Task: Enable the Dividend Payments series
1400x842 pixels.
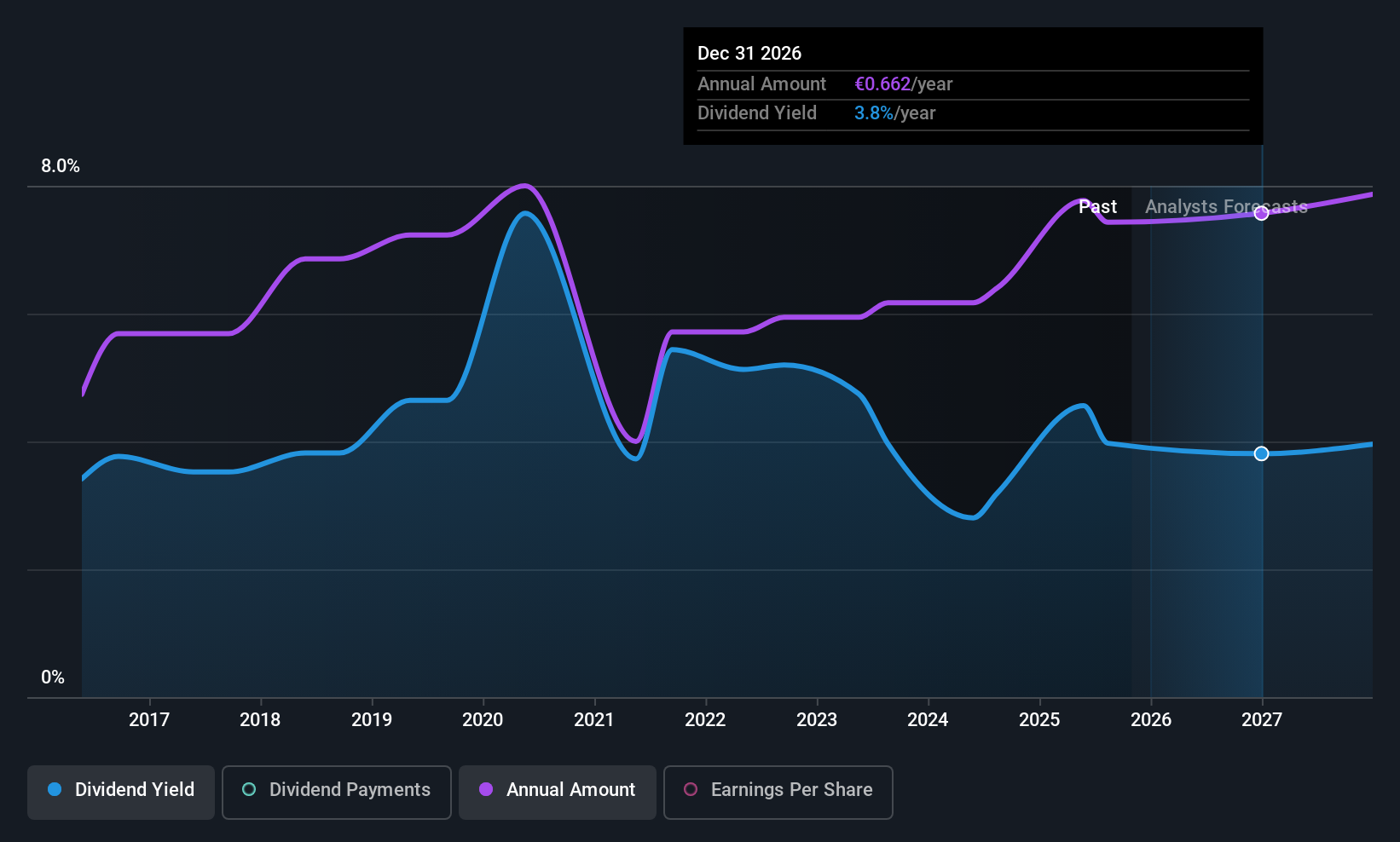Action: coord(336,792)
